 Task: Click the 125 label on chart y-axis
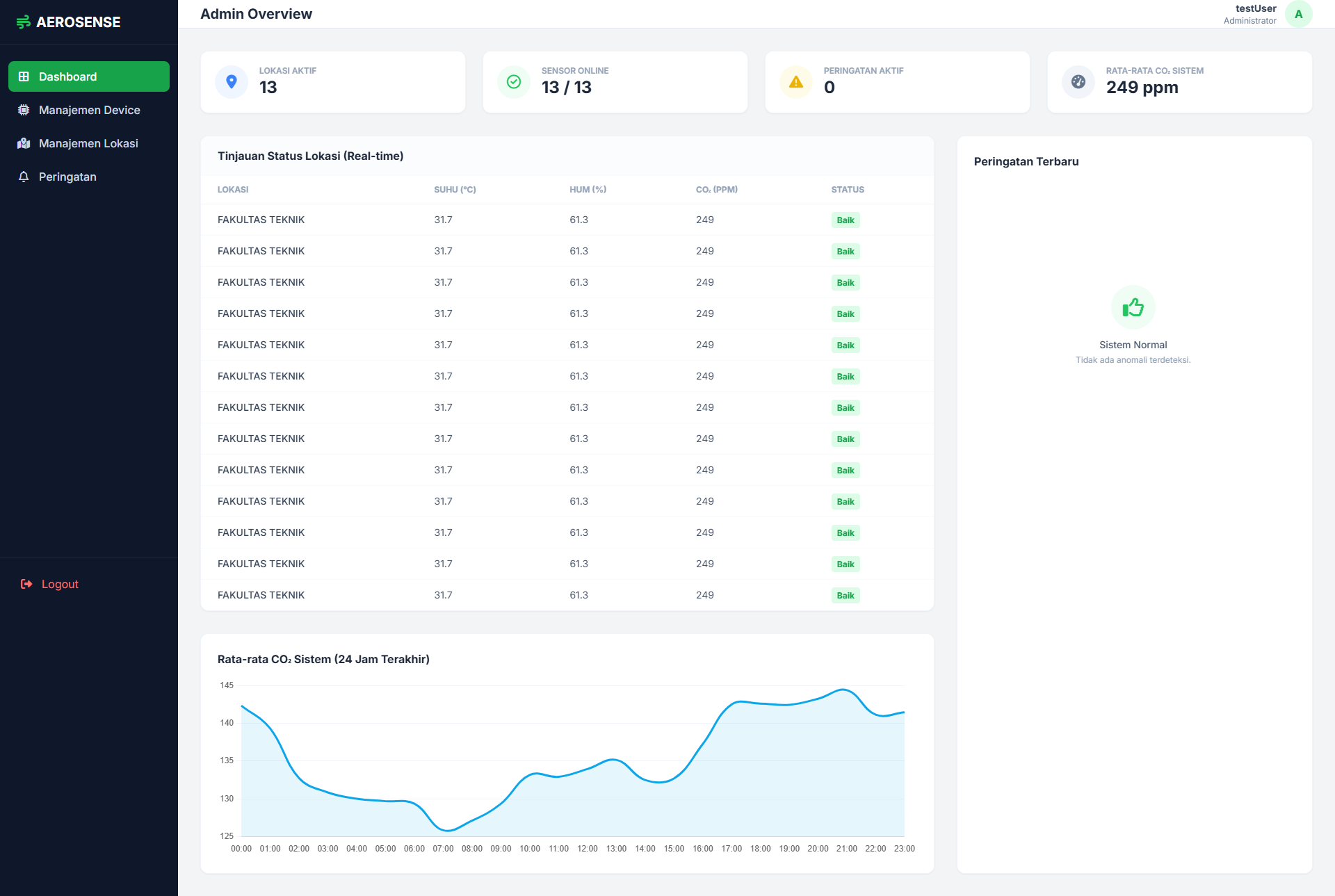[227, 836]
